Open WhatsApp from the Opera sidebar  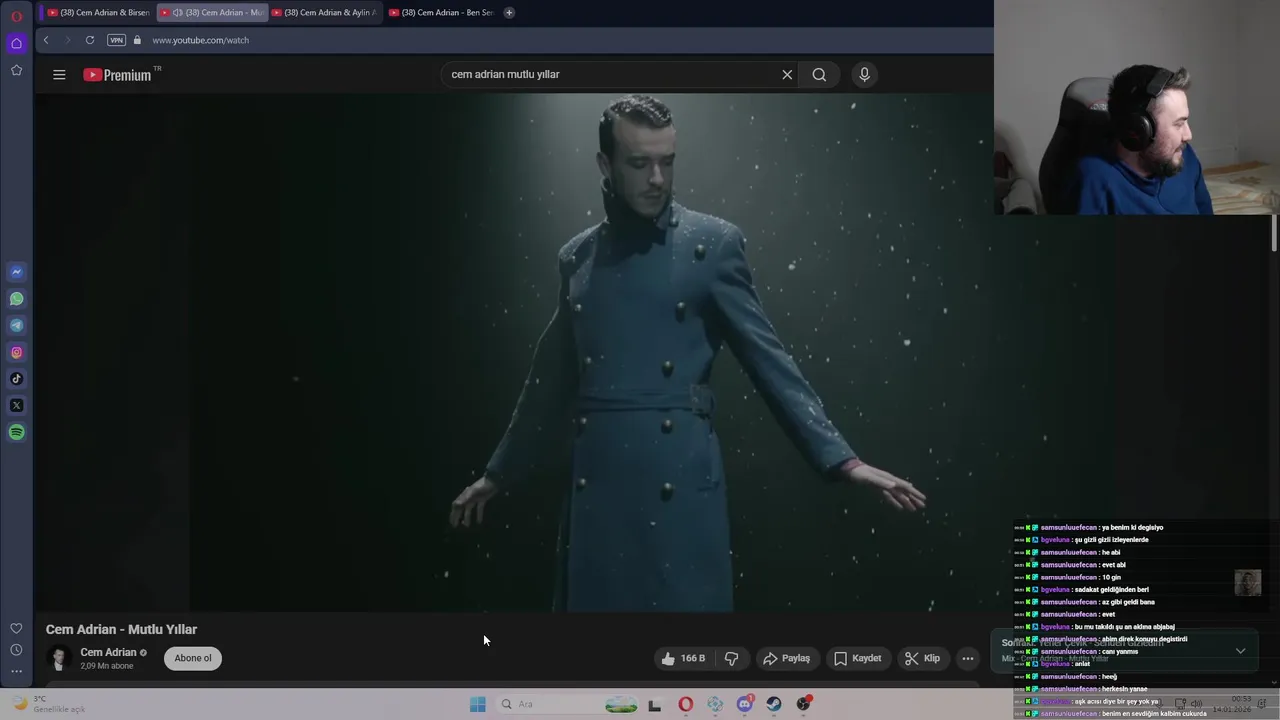tap(16, 299)
